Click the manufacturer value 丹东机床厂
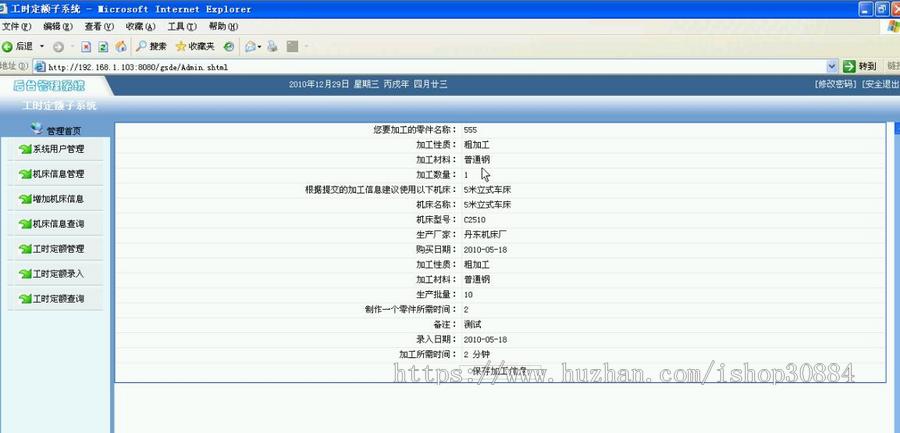 [x=485, y=234]
